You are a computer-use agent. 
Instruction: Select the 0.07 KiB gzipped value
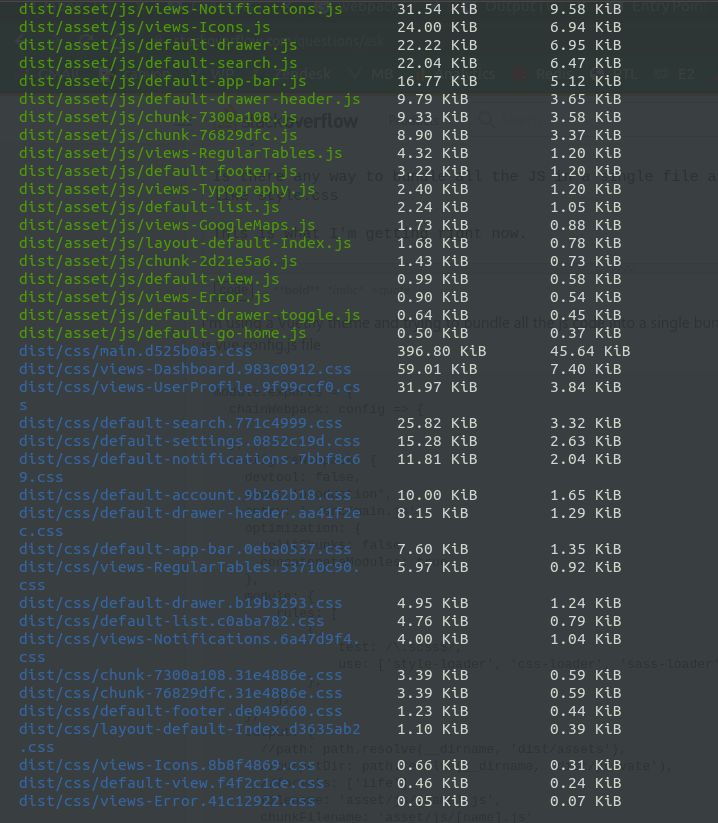point(586,801)
